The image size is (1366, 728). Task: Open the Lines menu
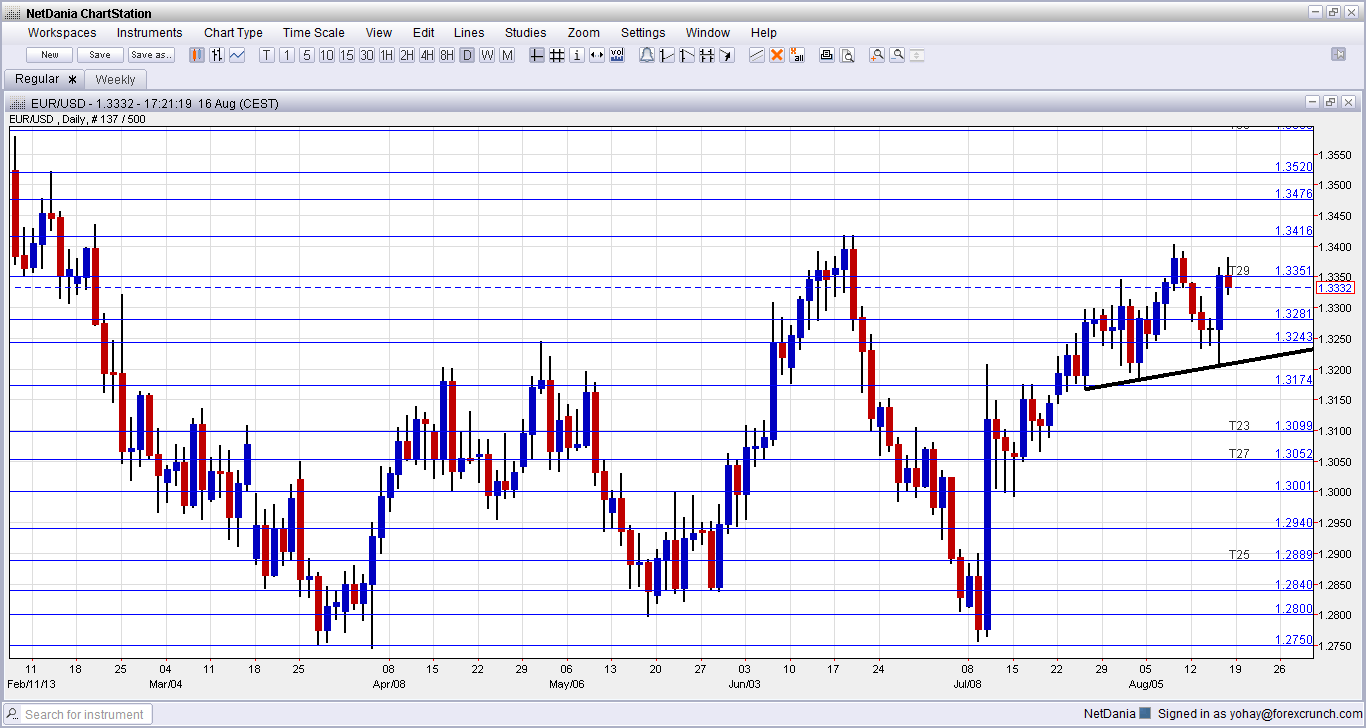(469, 33)
